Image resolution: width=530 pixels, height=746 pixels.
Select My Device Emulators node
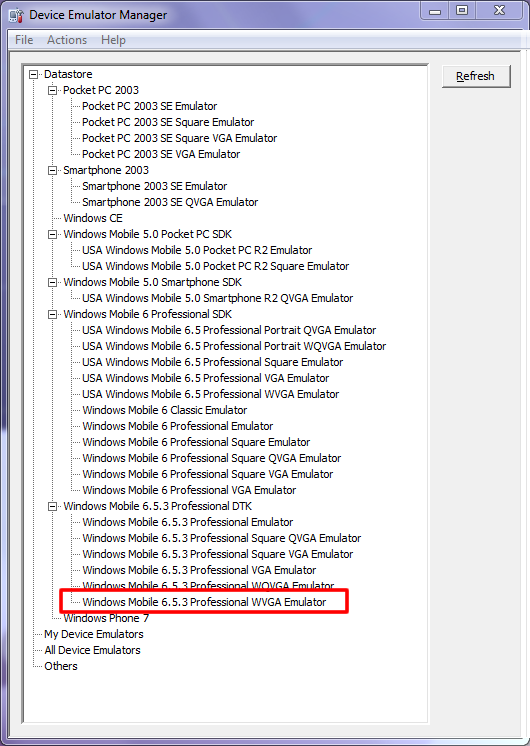coord(94,634)
